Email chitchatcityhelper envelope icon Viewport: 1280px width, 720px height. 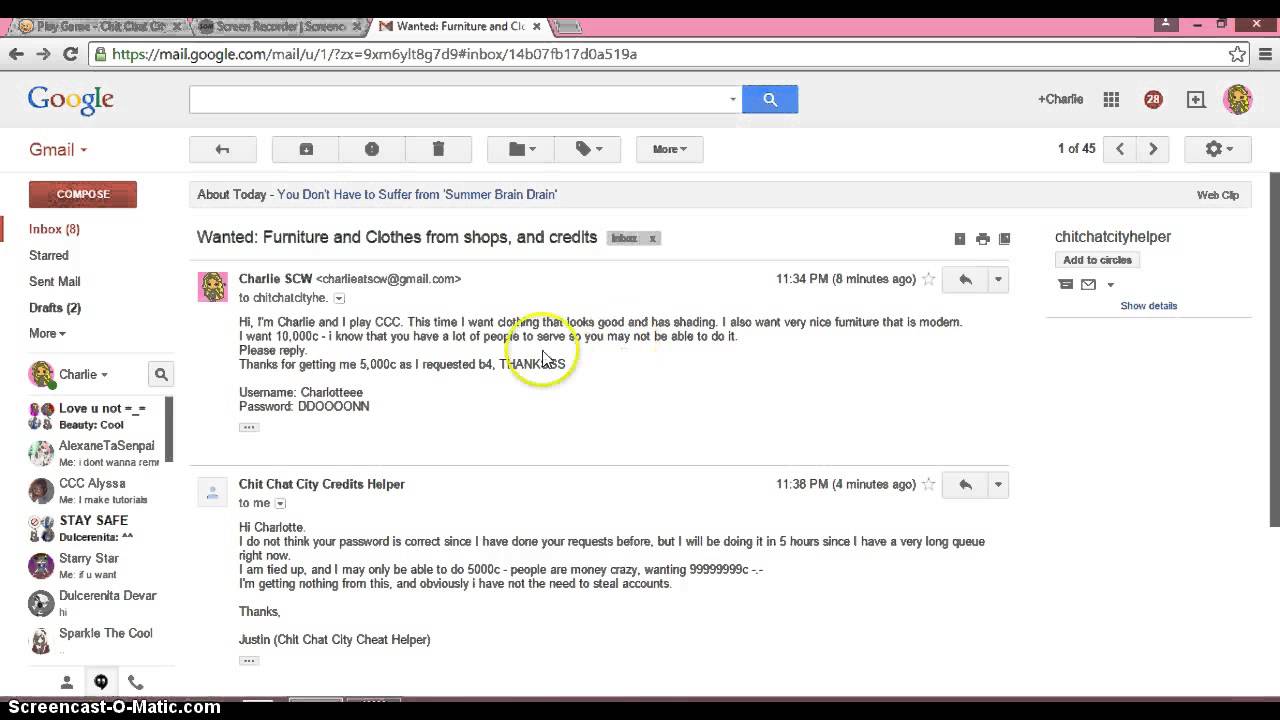pyautogui.click(x=1088, y=285)
